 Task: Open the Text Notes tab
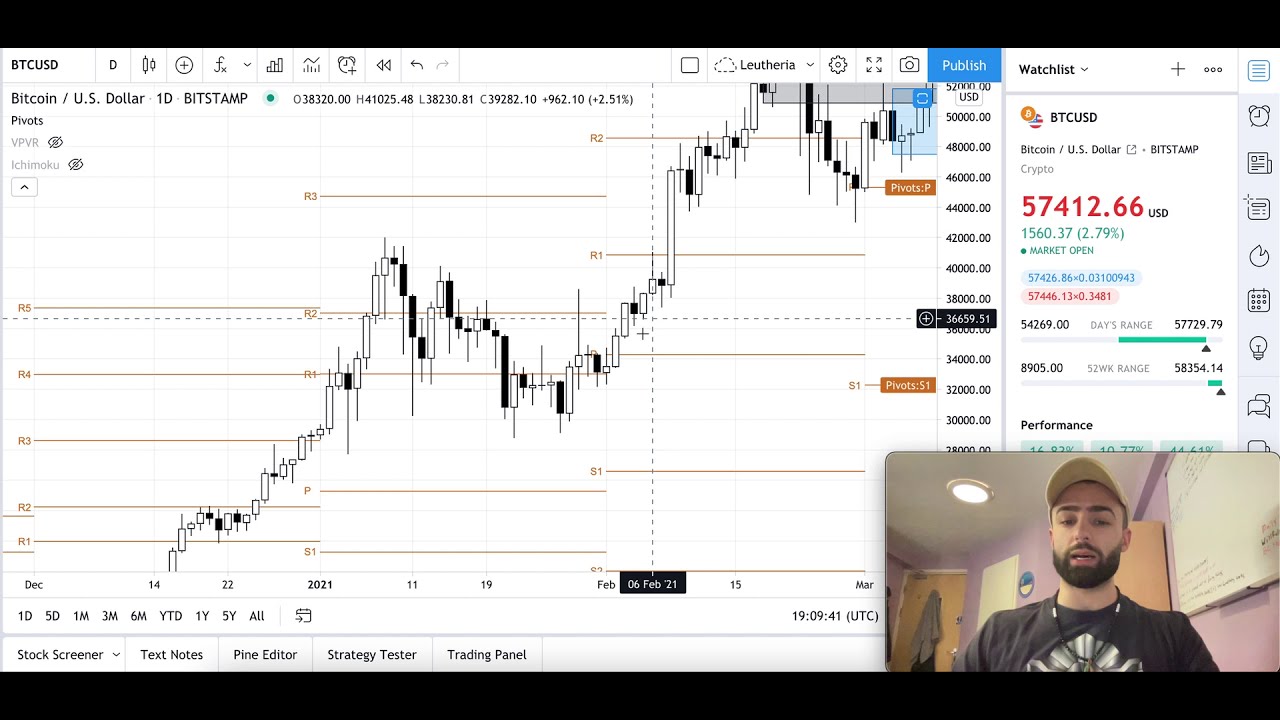[x=172, y=655]
